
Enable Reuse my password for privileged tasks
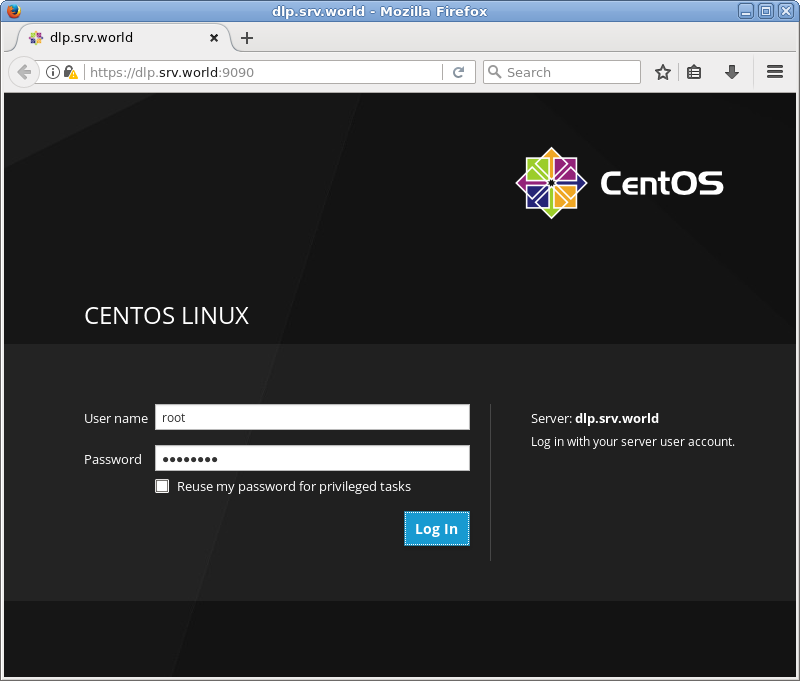[x=162, y=486]
